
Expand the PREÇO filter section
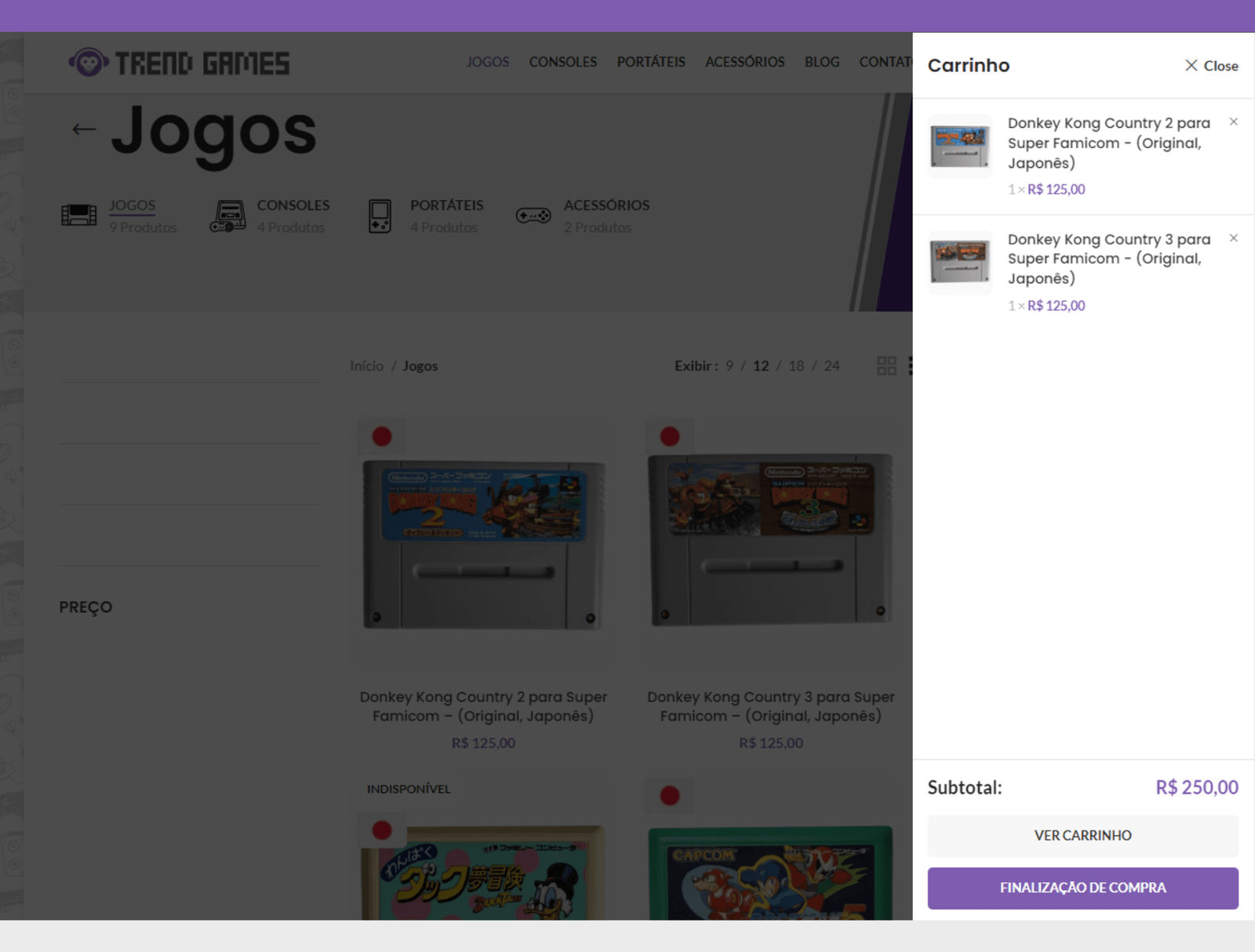tap(86, 606)
